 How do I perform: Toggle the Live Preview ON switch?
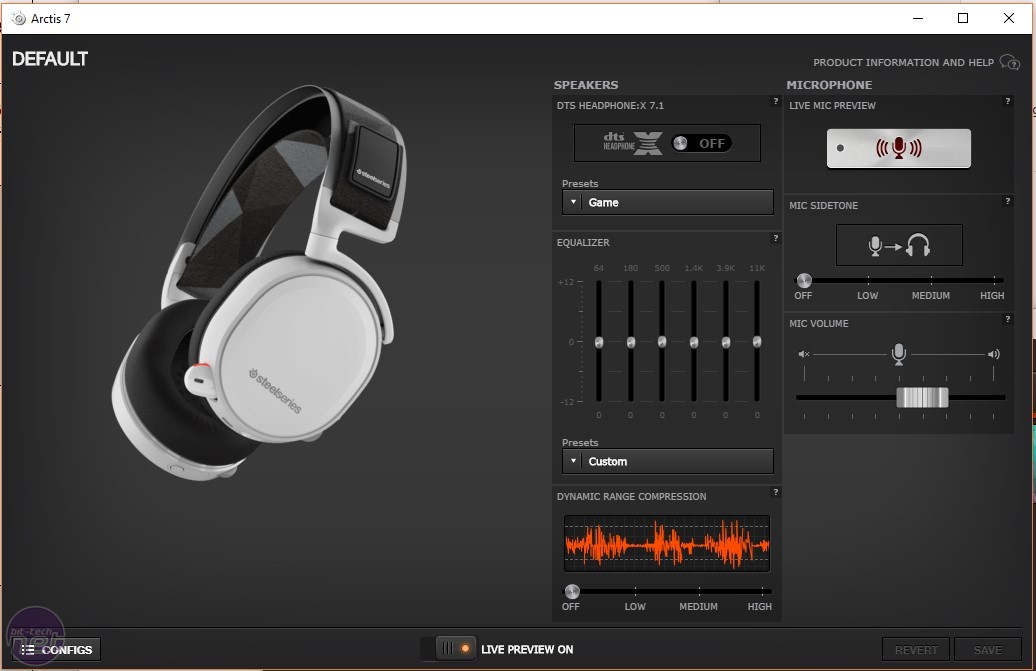456,649
